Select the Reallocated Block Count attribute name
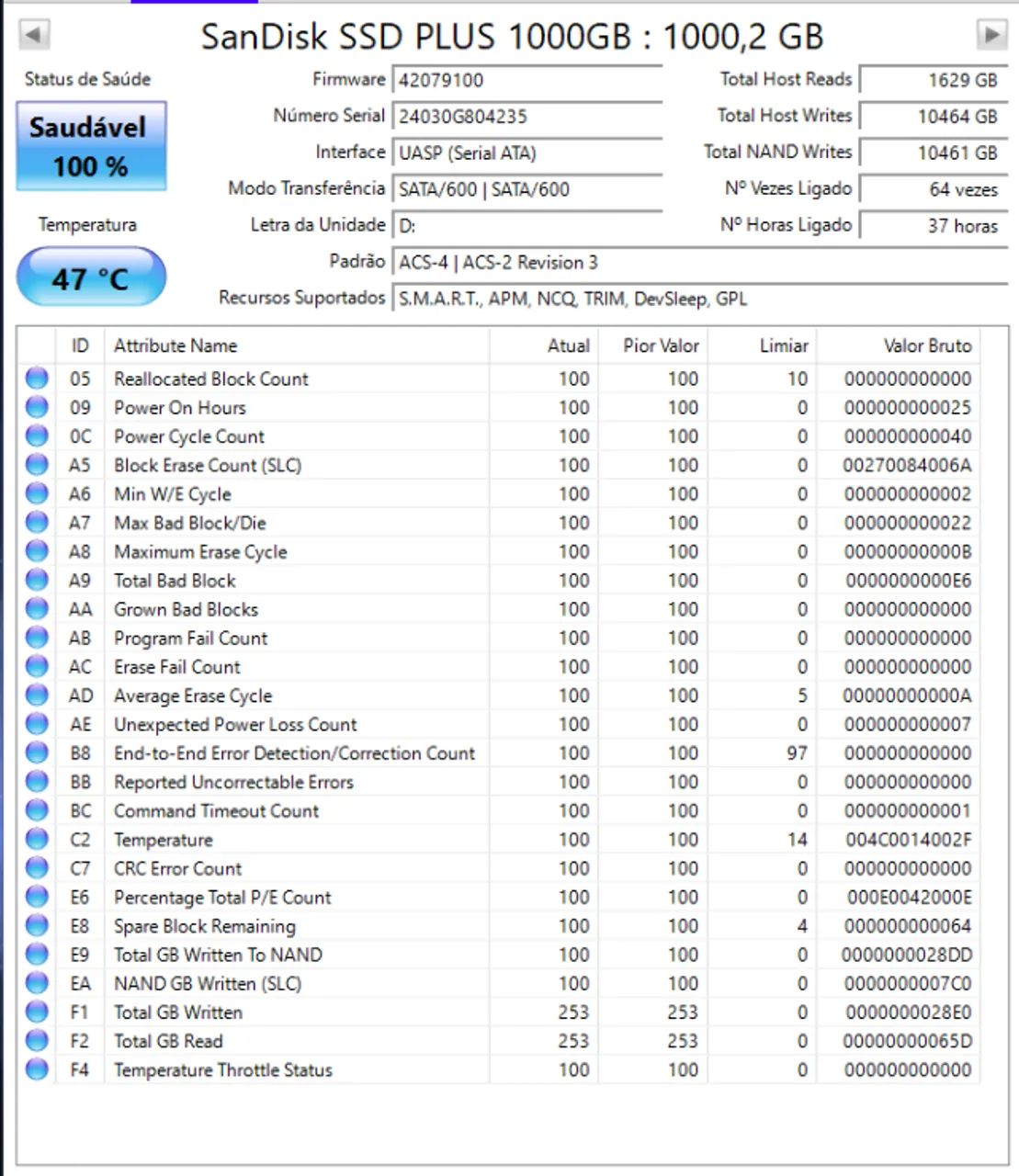This screenshot has height=1176, width=1019. (211, 379)
